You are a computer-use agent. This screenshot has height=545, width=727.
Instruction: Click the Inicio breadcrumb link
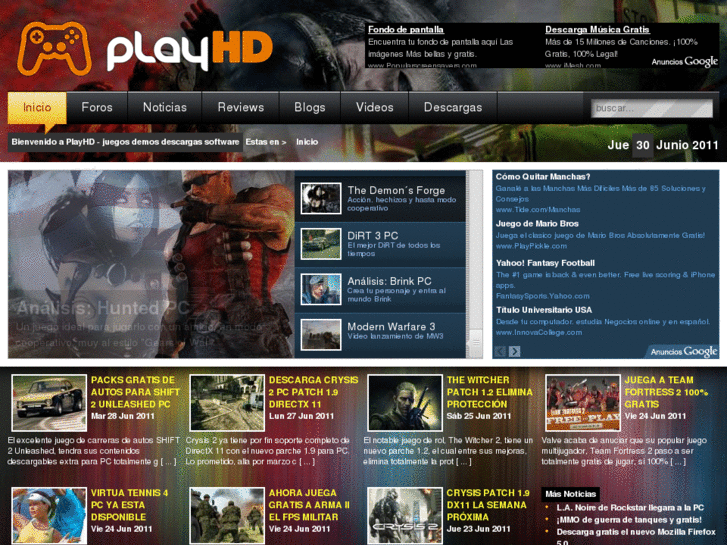(307, 142)
